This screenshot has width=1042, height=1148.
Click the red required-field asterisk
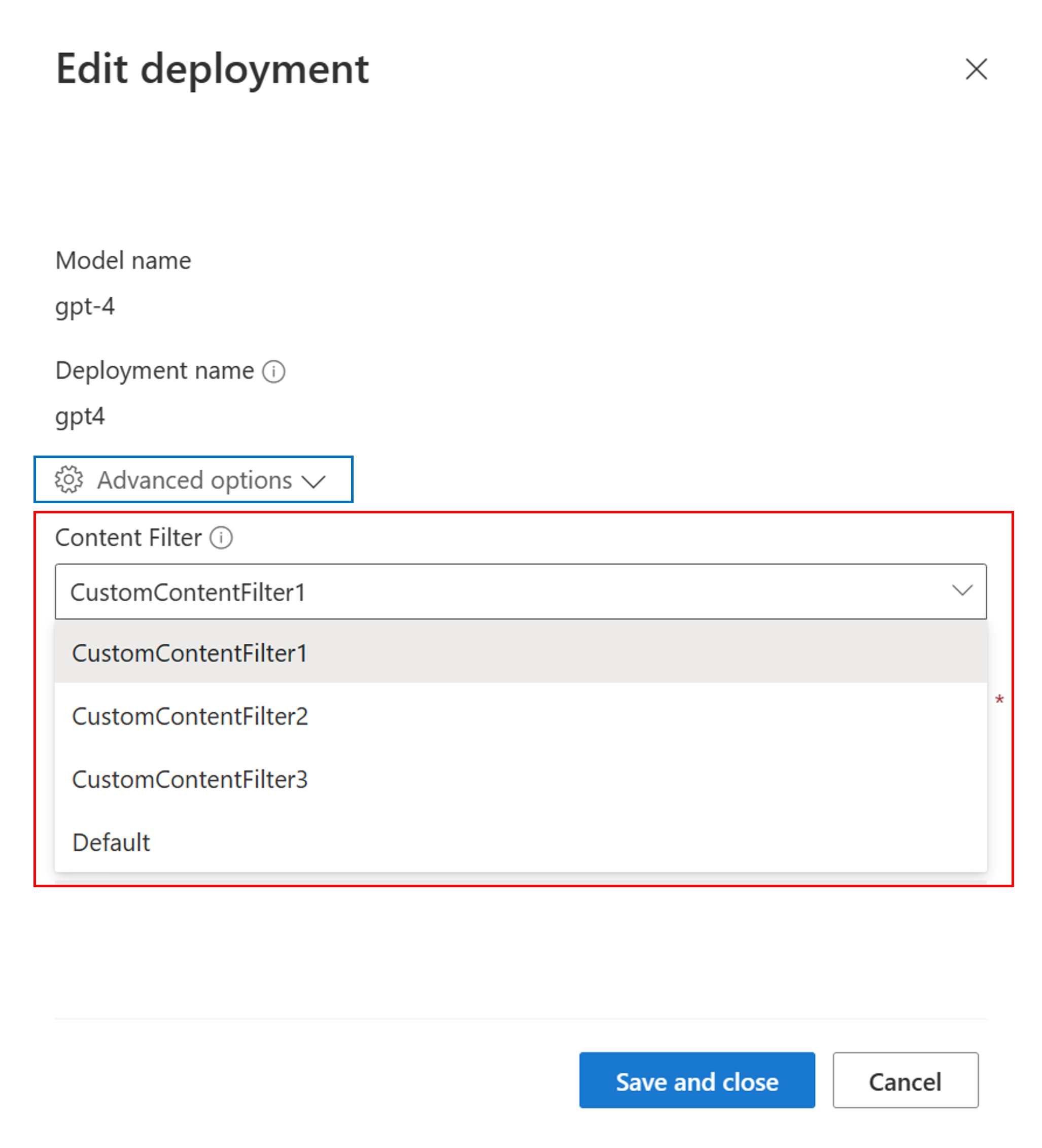(x=999, y=700)
